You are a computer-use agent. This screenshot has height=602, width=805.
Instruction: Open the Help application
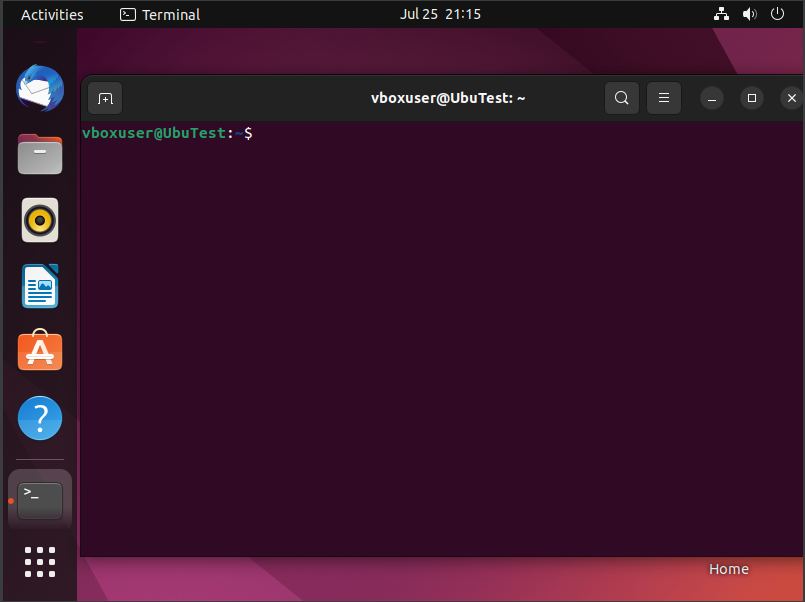point(40,418)
